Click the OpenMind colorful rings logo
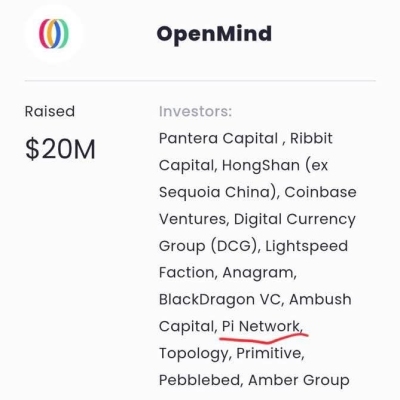The width and height of the screenshot is (400, 400). [54, 34]
